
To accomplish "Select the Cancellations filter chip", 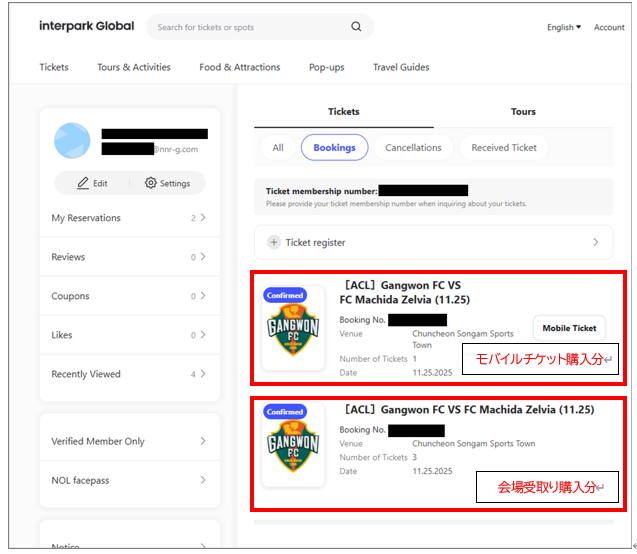I will (413, 147).
